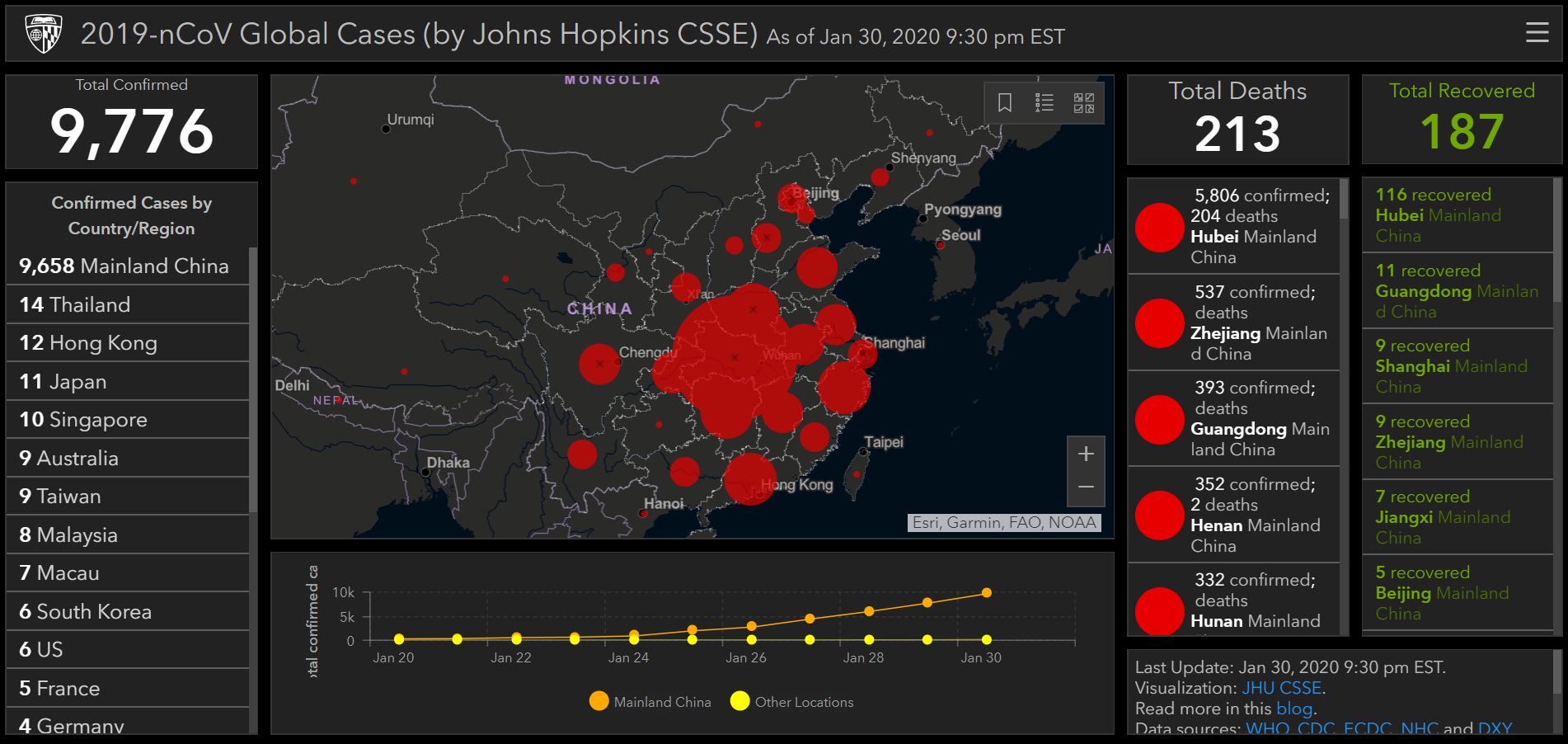Image resolution: width=1568 pixels, height=744 pixels.
Task: Click the country list scrollbar
Action: click(253, 379)
